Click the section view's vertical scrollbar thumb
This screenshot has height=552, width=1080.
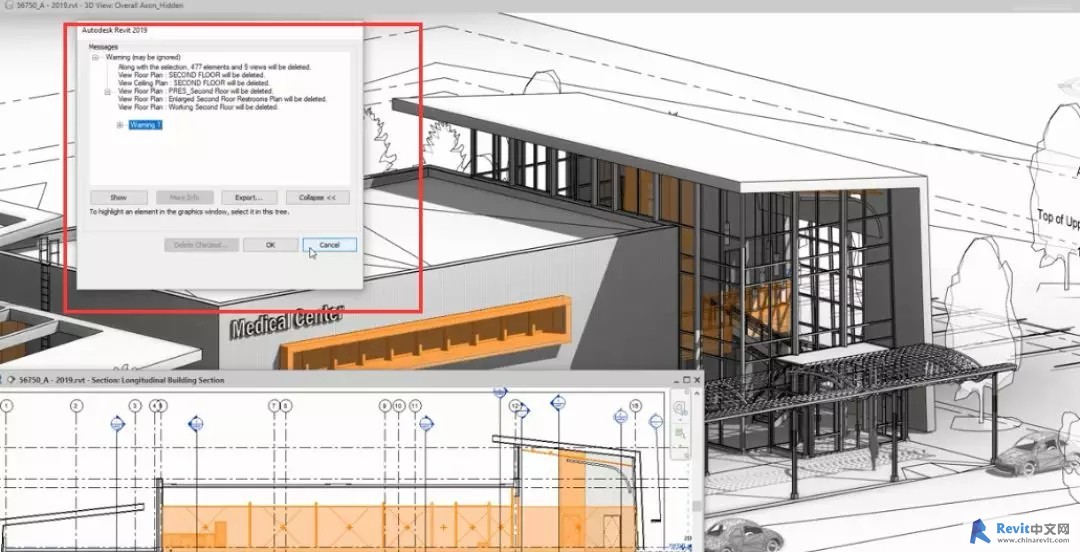tap(698, 507)
